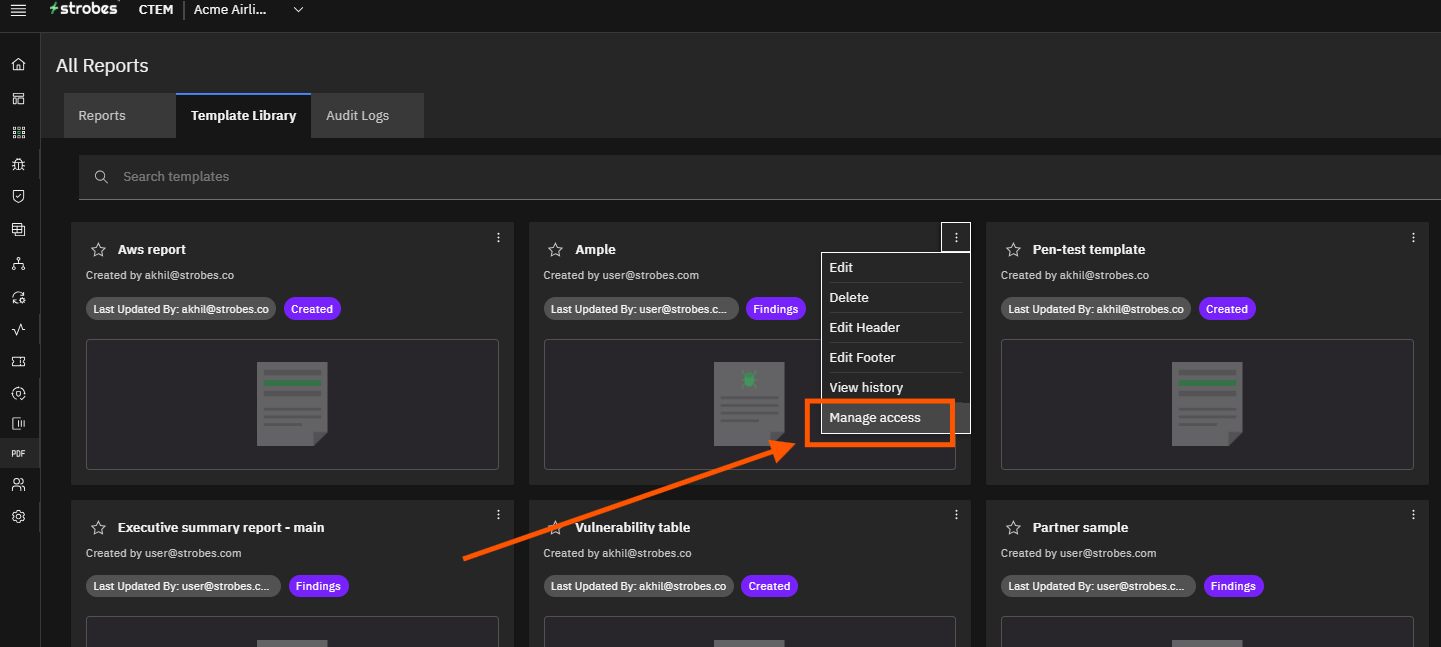Click the All Reports heading

click(102, 66)
